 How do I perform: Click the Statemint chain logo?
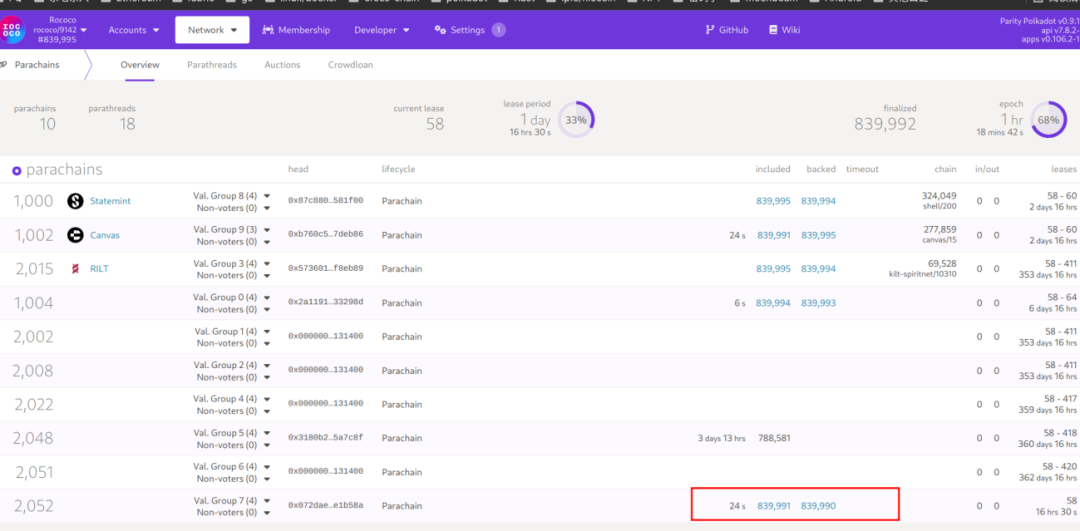[x=75, y=201]
